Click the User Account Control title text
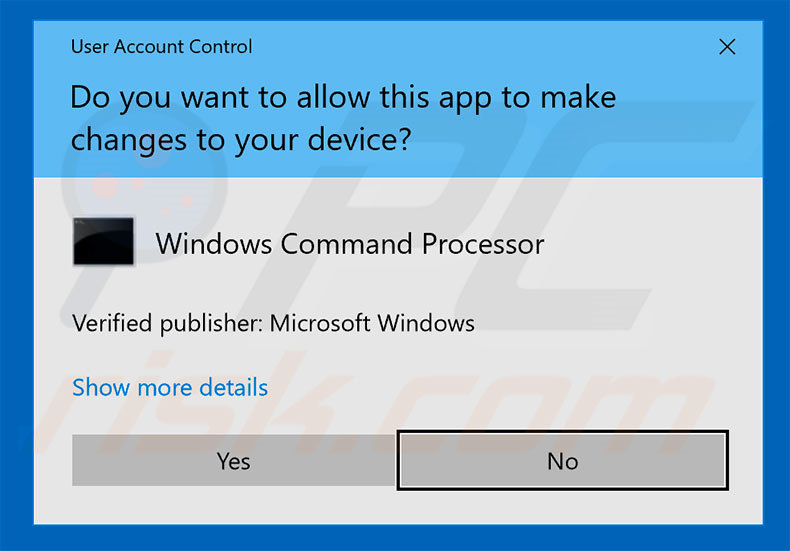Image resolution: width=790 pixels, height=551 pixels. click(161, 46)
